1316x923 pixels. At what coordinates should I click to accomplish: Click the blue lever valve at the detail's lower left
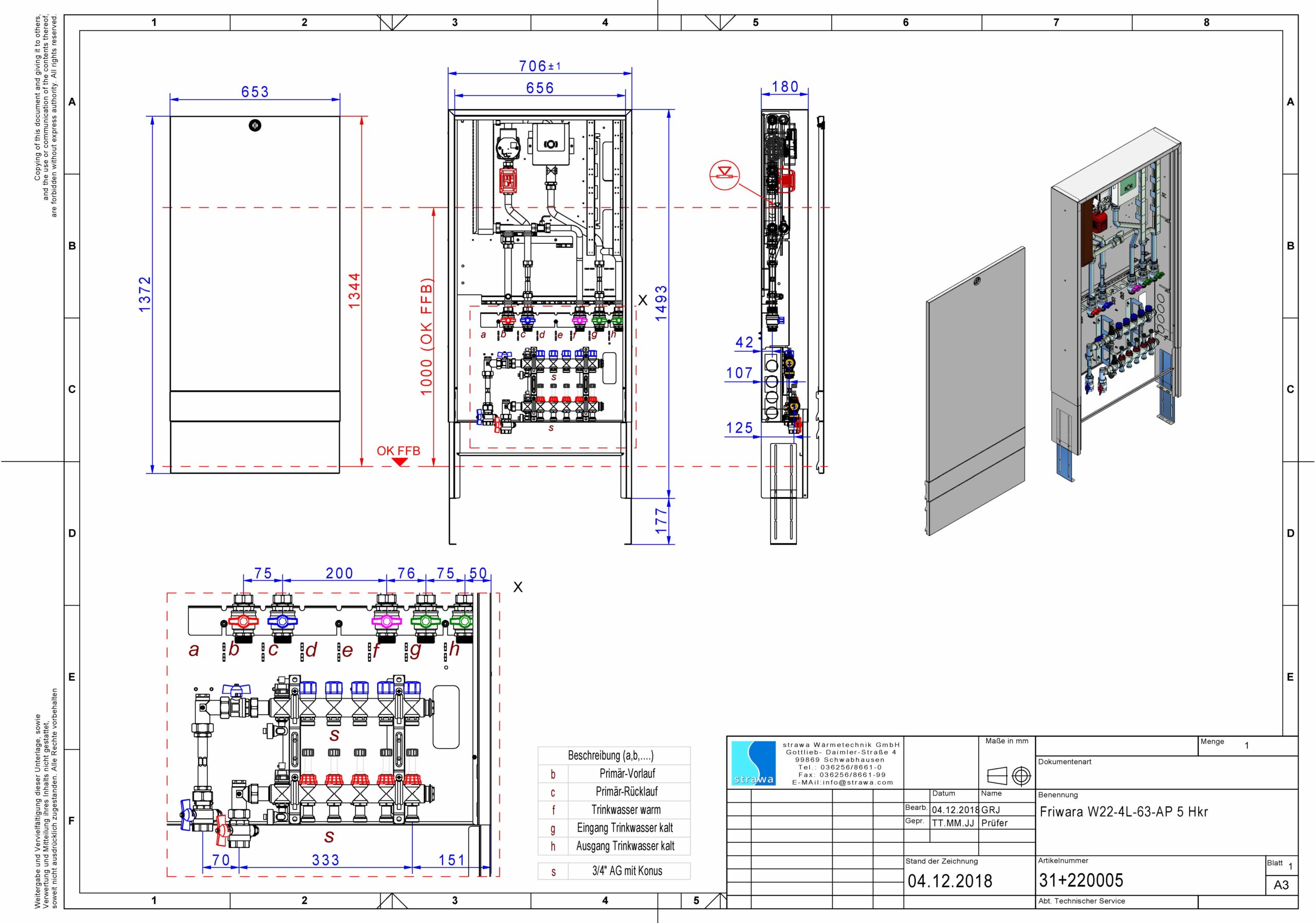point(186,815)
